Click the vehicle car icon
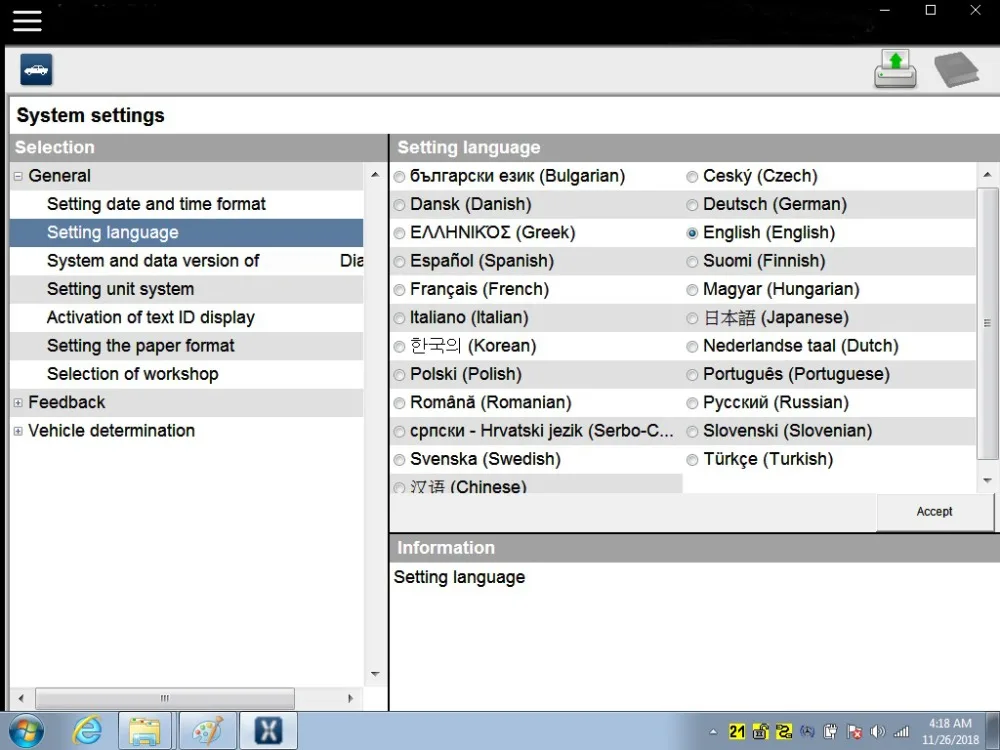This screenshot has height=750, width=1000. [36, 70]
